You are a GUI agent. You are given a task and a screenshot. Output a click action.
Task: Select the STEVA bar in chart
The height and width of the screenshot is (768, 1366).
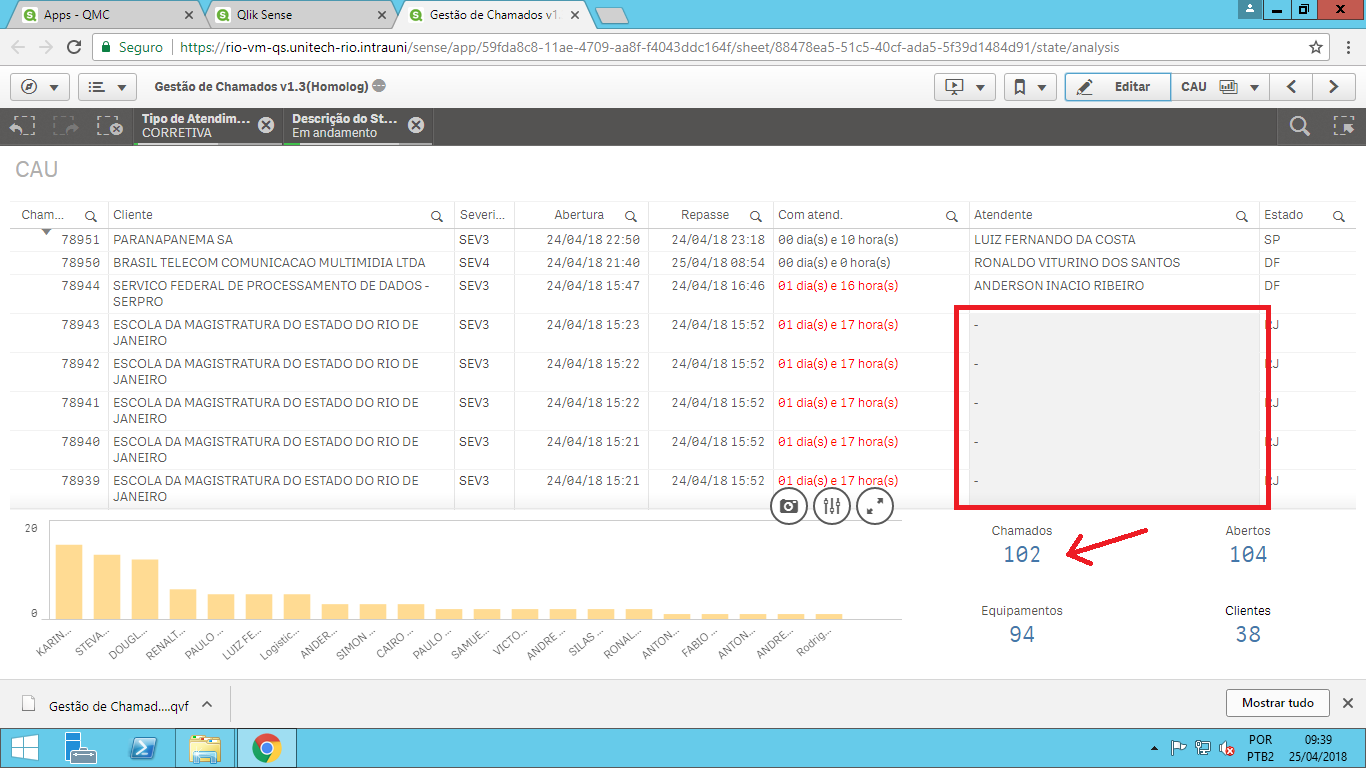[107, 587]
